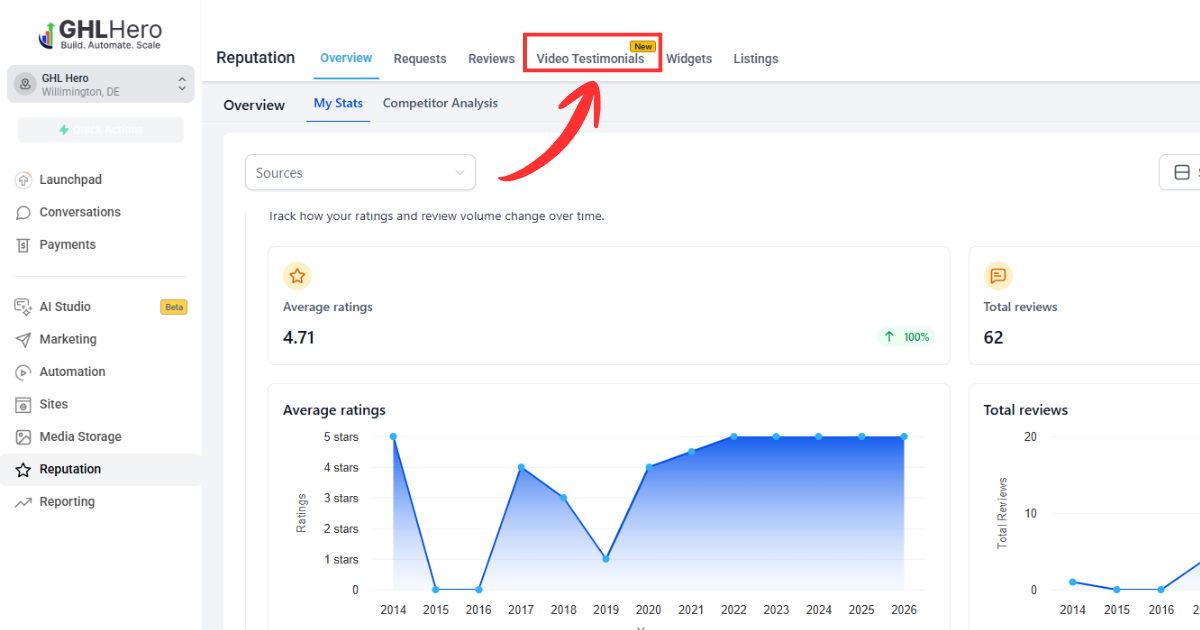Click the "Willimington, DE" location text
The image size is (1200, 630).
tap(81, 92)
